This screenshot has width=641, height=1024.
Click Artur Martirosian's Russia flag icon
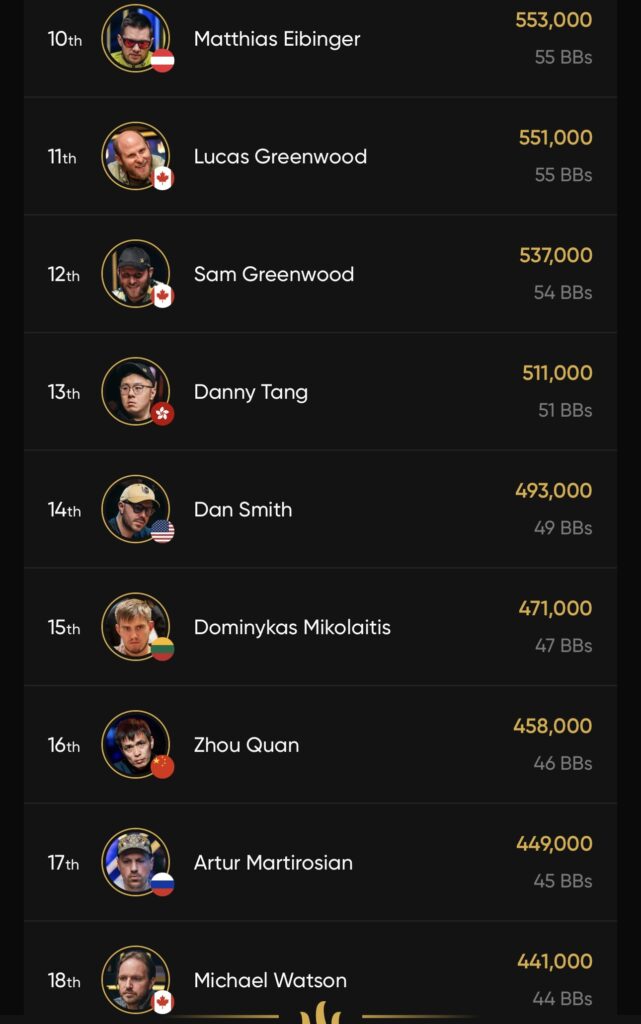point(162,884)
